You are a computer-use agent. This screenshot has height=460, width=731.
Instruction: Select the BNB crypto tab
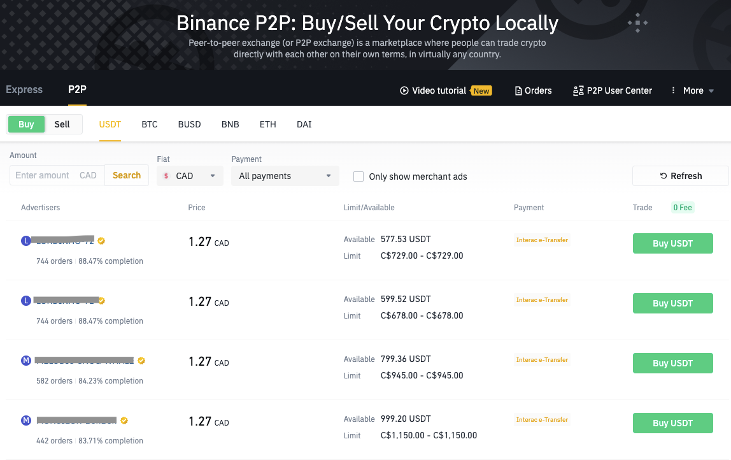tap(230, 124)
